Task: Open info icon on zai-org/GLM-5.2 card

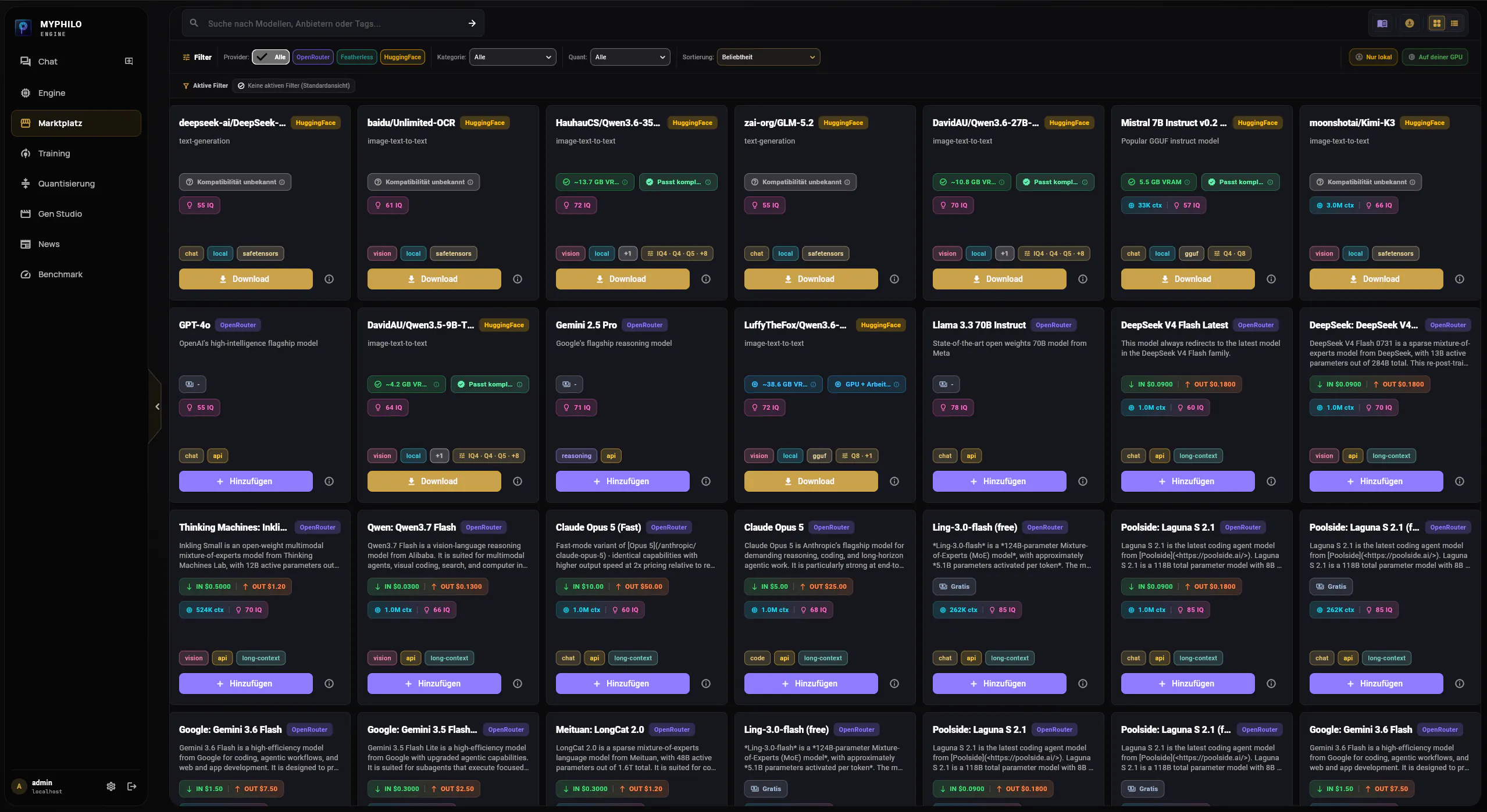Action: (894, 279)
